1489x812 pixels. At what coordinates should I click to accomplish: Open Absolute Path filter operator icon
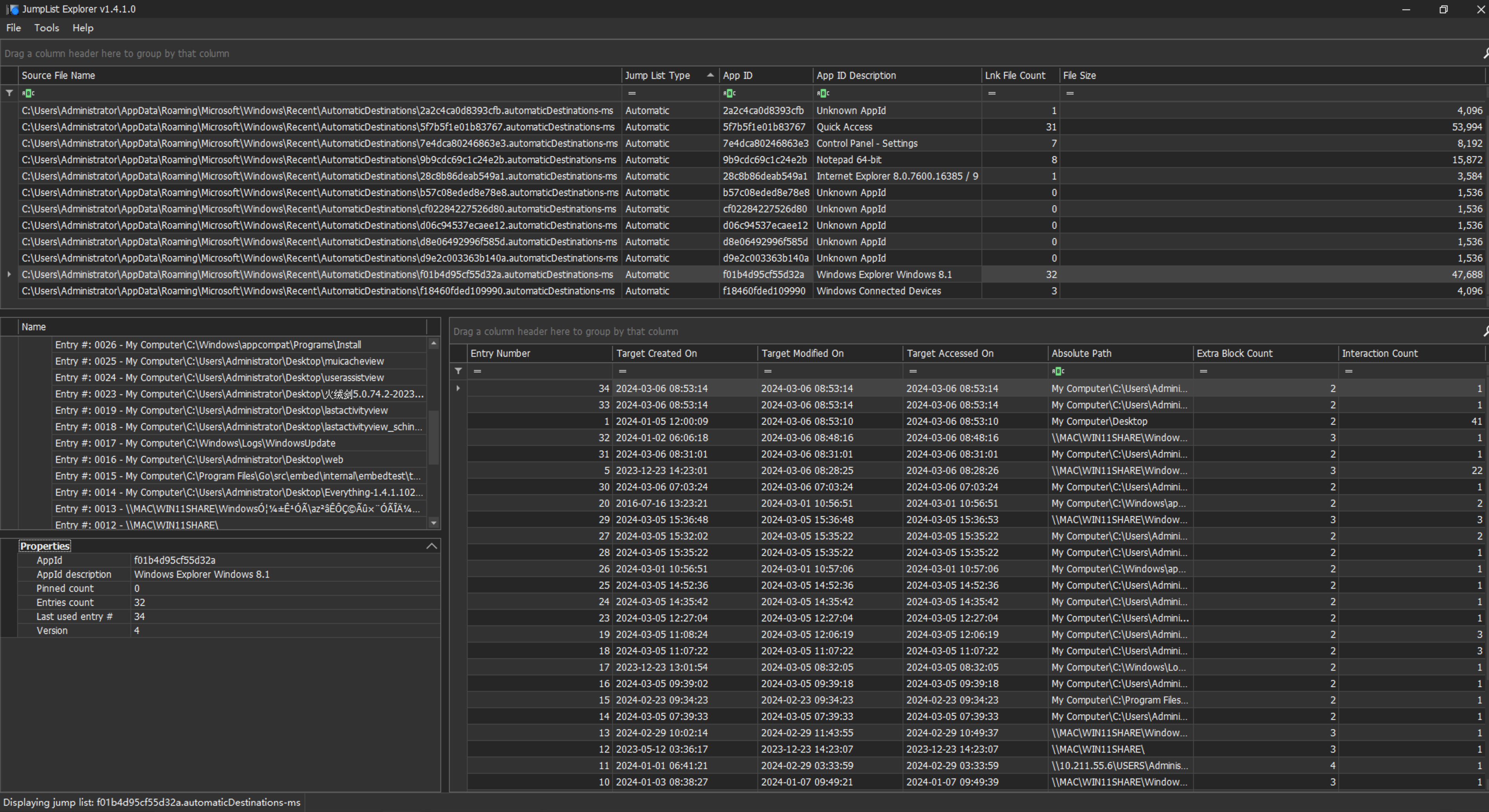pos(1058,371)
